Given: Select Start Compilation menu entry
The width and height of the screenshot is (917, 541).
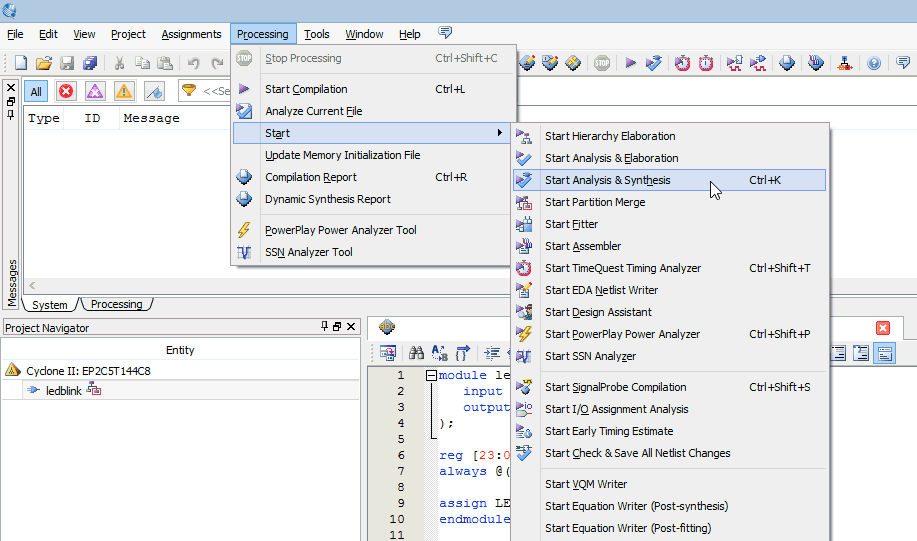Looking at the screenshot, I should 373,89.
